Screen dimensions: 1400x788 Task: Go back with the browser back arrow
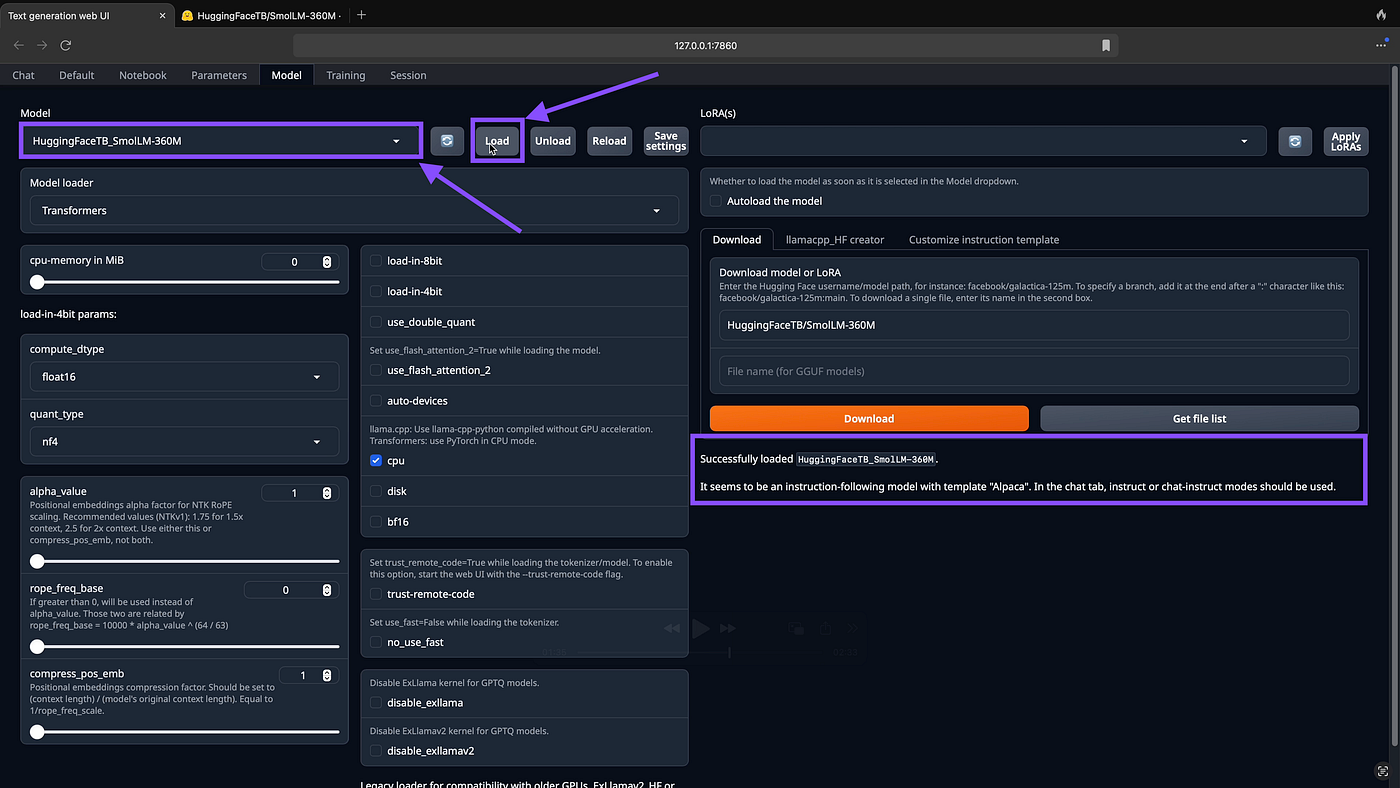click(19, 45)
